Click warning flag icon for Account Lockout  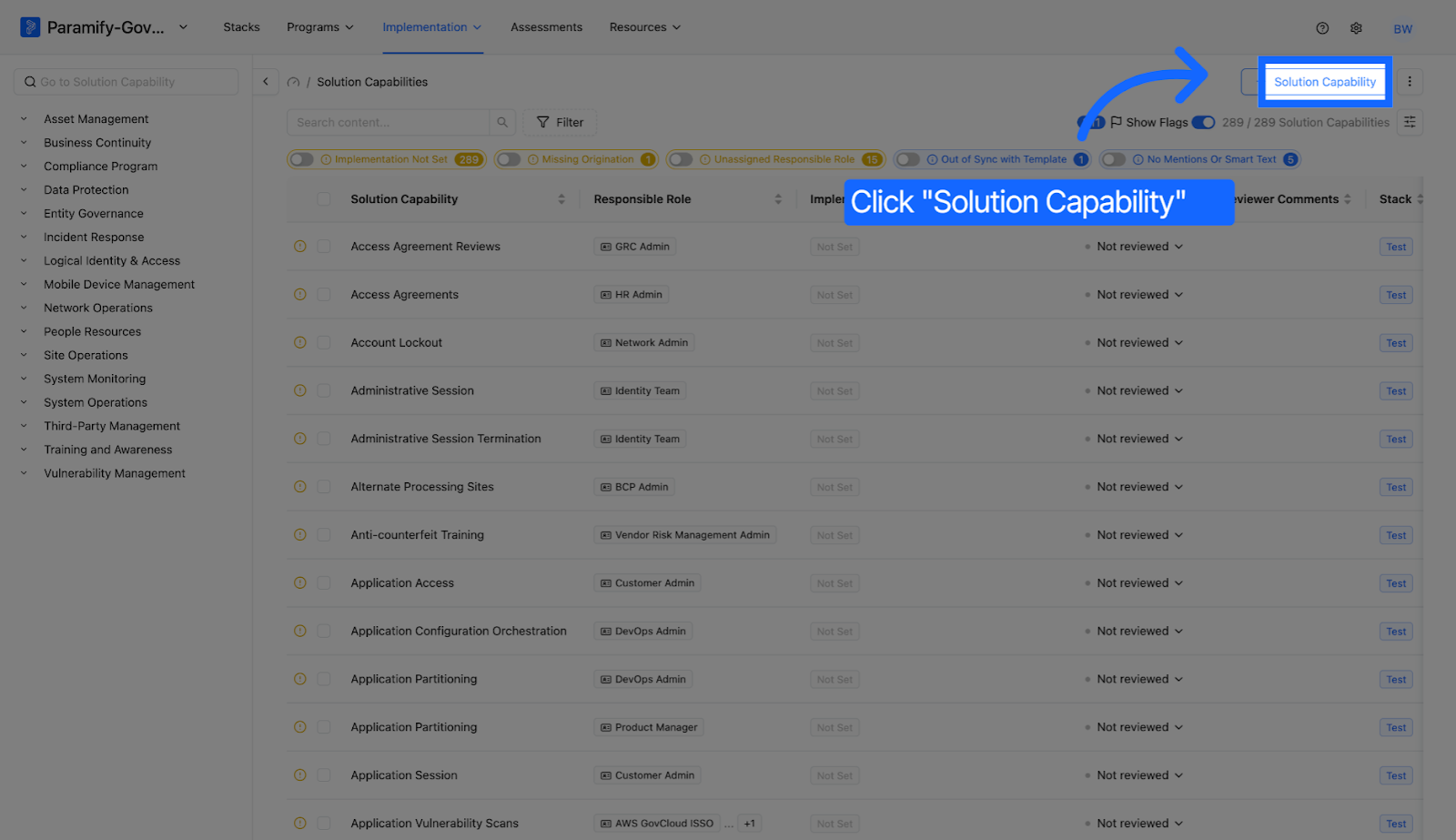pos(300,342)
